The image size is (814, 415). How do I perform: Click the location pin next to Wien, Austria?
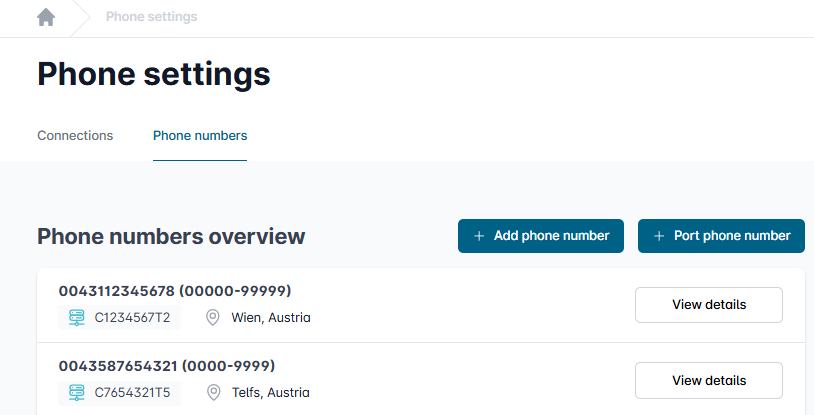(x=213, y=318)
